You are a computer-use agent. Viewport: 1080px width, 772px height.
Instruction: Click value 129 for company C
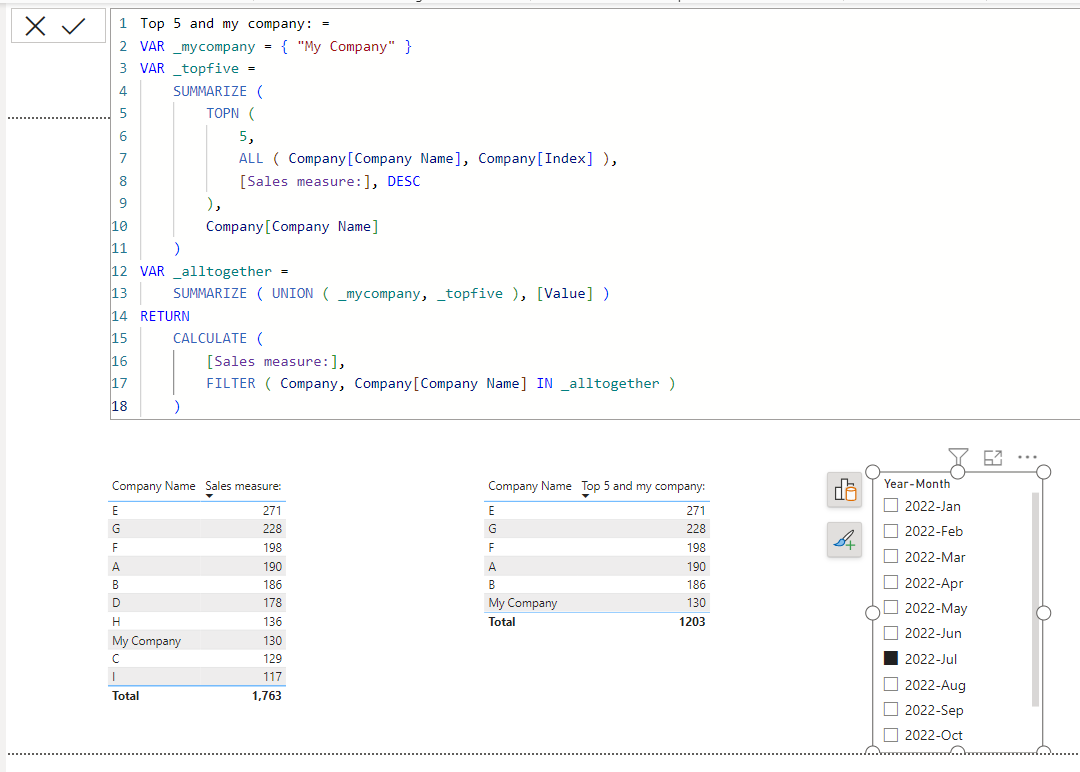click(273, 658)
